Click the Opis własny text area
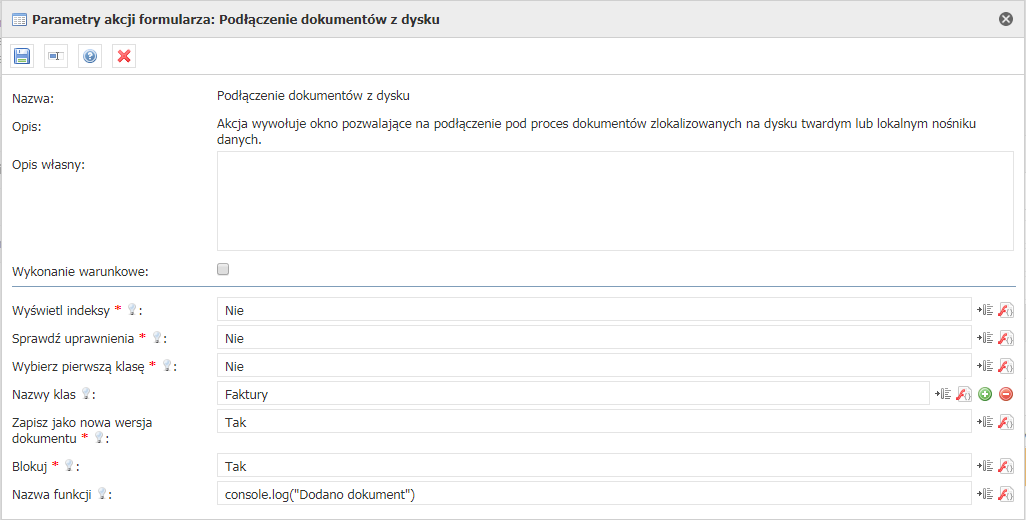Screen dimensions: 1026x520 615,201
